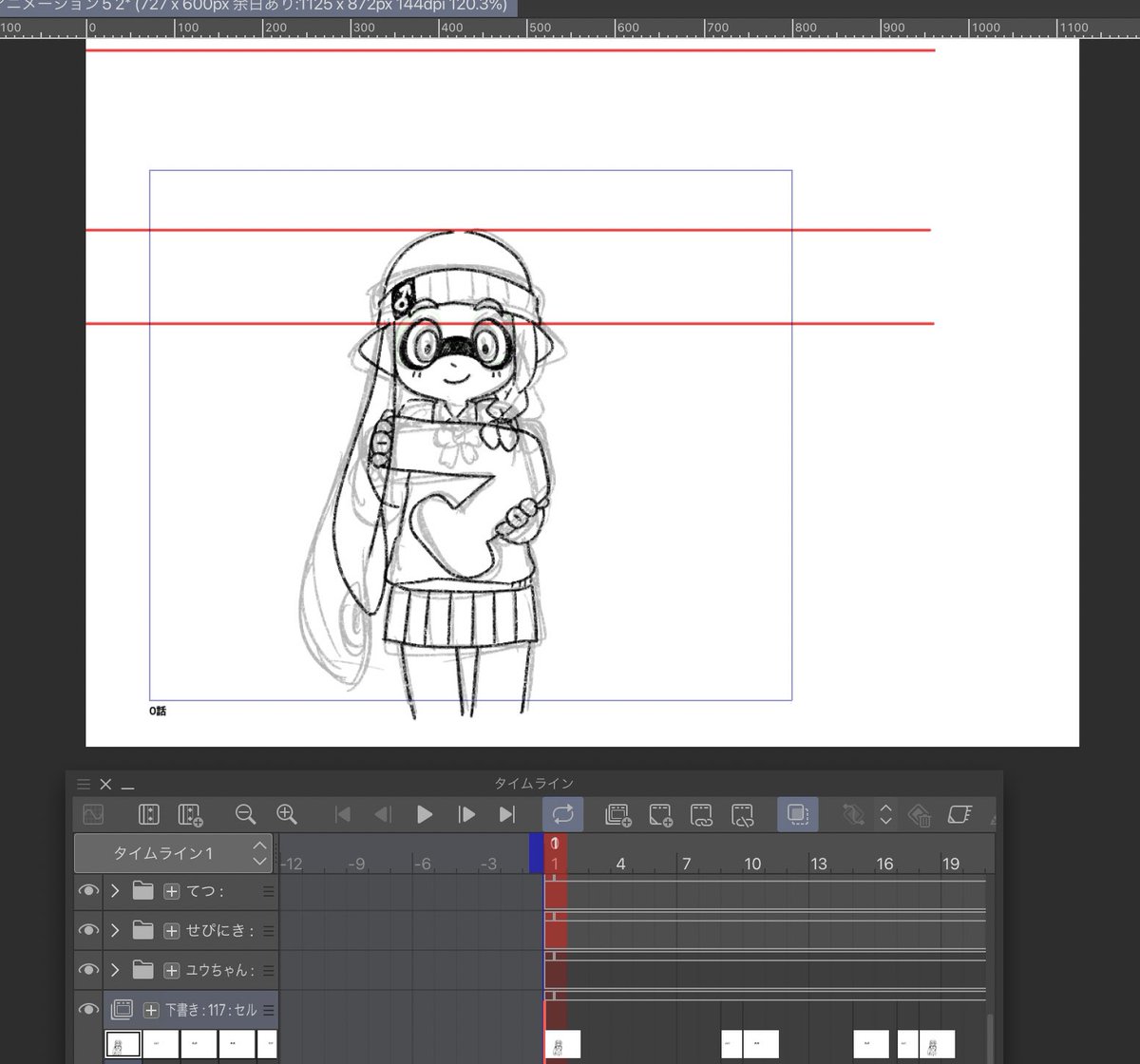Expand the ユウちゃん folder

coord(116,970)
